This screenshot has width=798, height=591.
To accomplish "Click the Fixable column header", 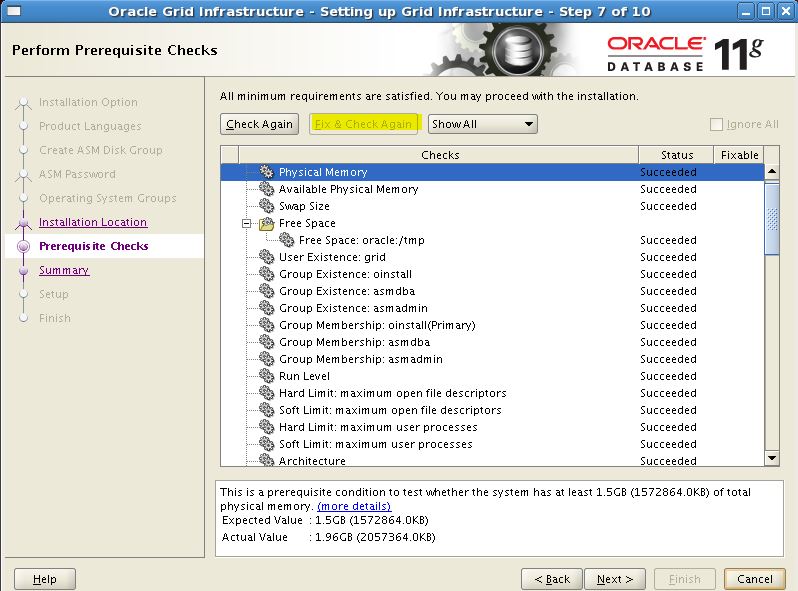I will 739,155.
